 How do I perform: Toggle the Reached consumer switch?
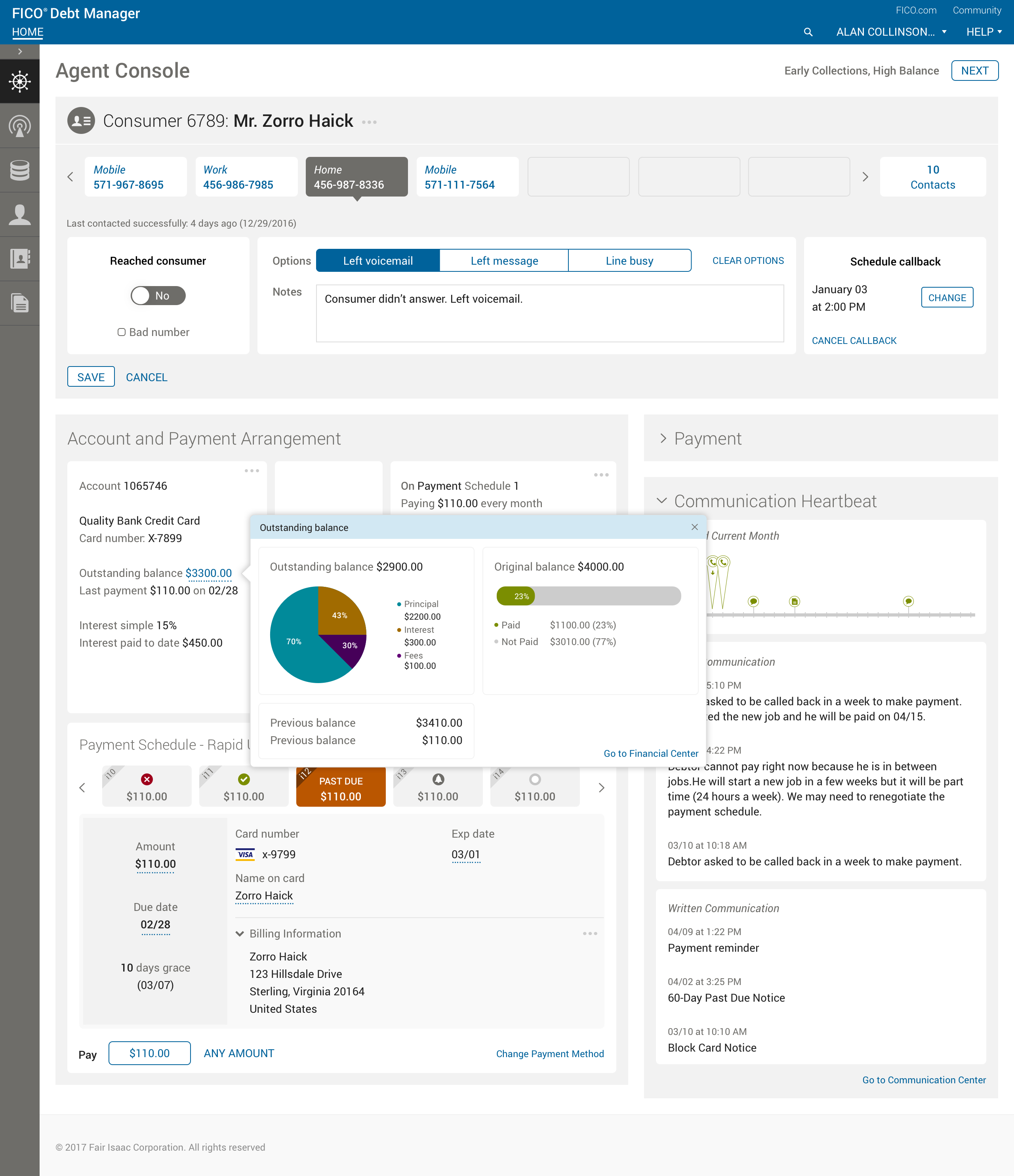pyautogui.click(x=158, y=296)
